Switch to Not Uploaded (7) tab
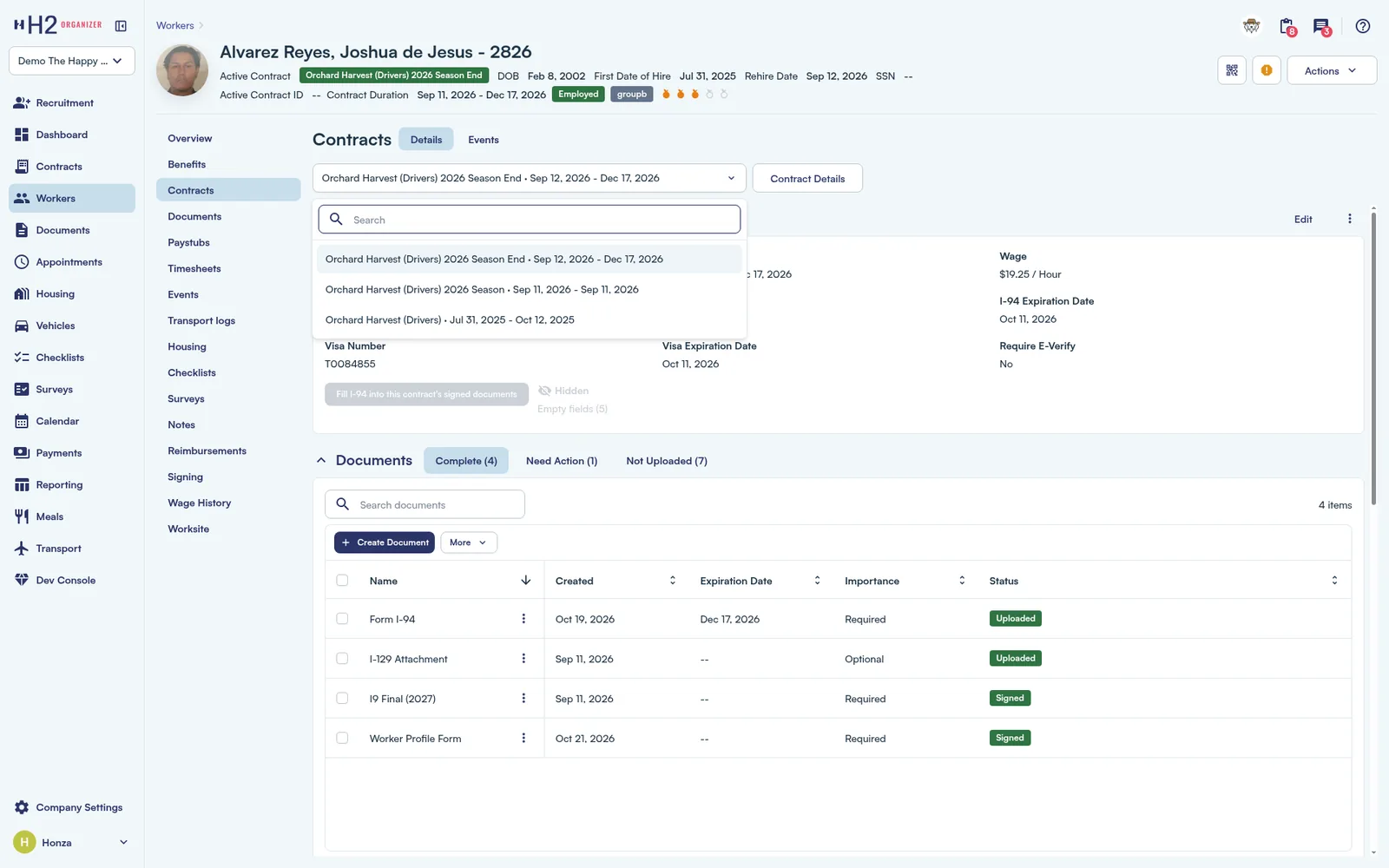Viewport: 1389px width, 868px height. [x=667, y=461]
